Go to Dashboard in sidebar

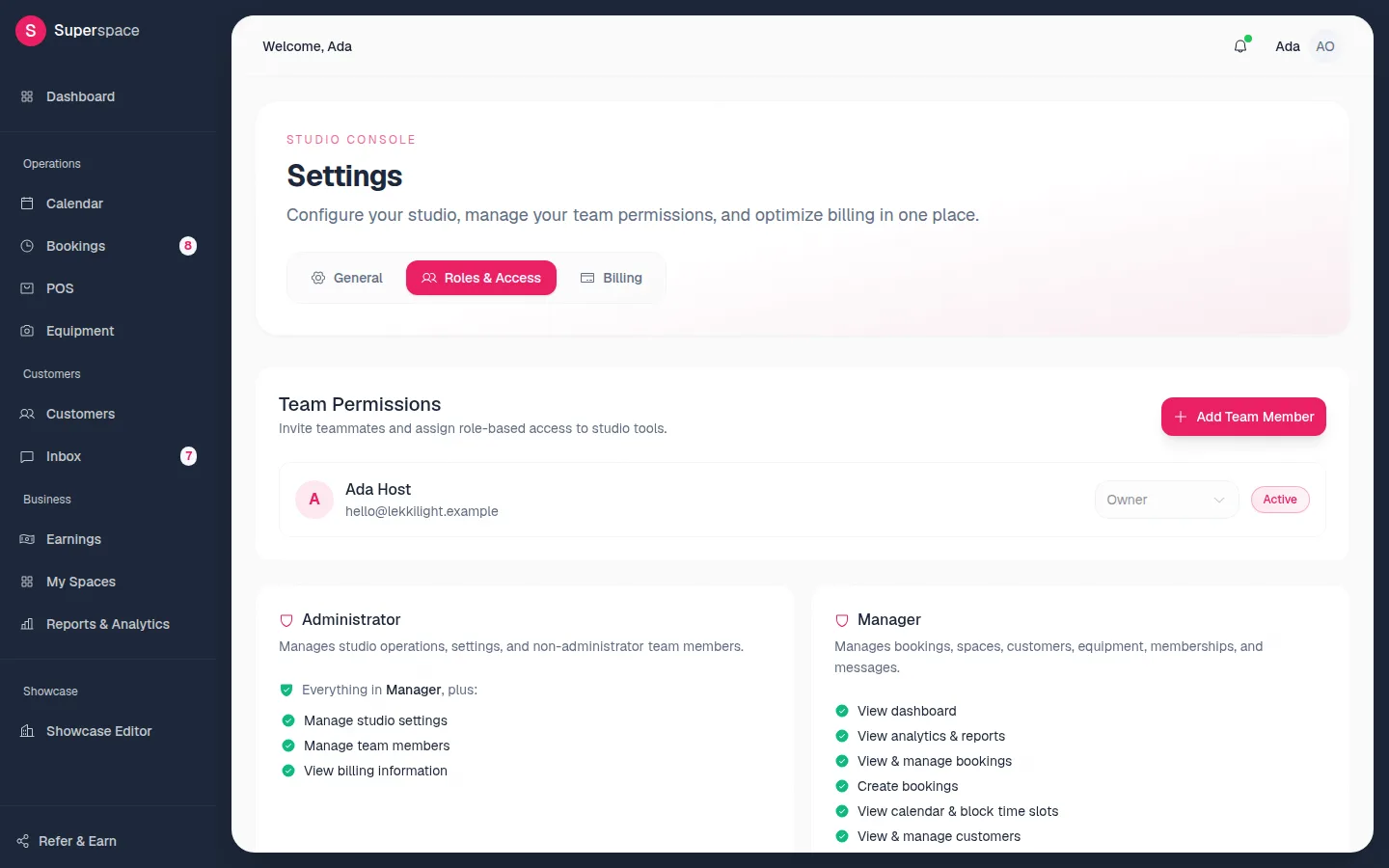(x=108, y=96)
